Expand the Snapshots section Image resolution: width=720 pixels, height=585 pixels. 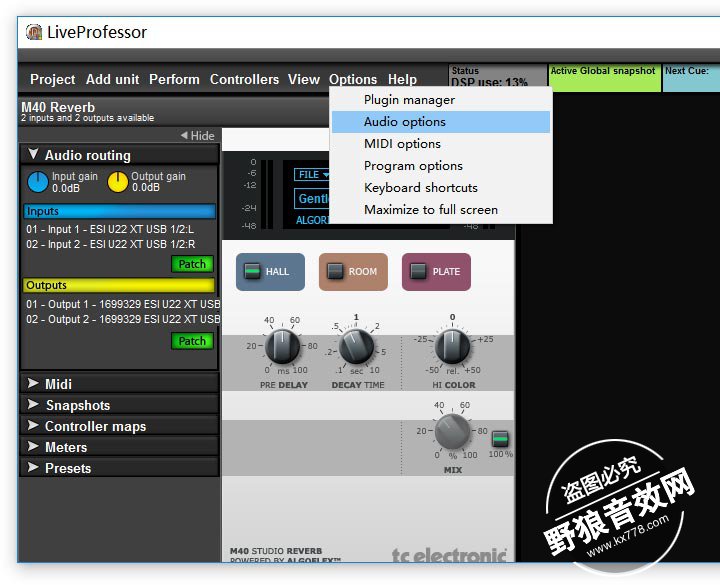coord(119,405)
